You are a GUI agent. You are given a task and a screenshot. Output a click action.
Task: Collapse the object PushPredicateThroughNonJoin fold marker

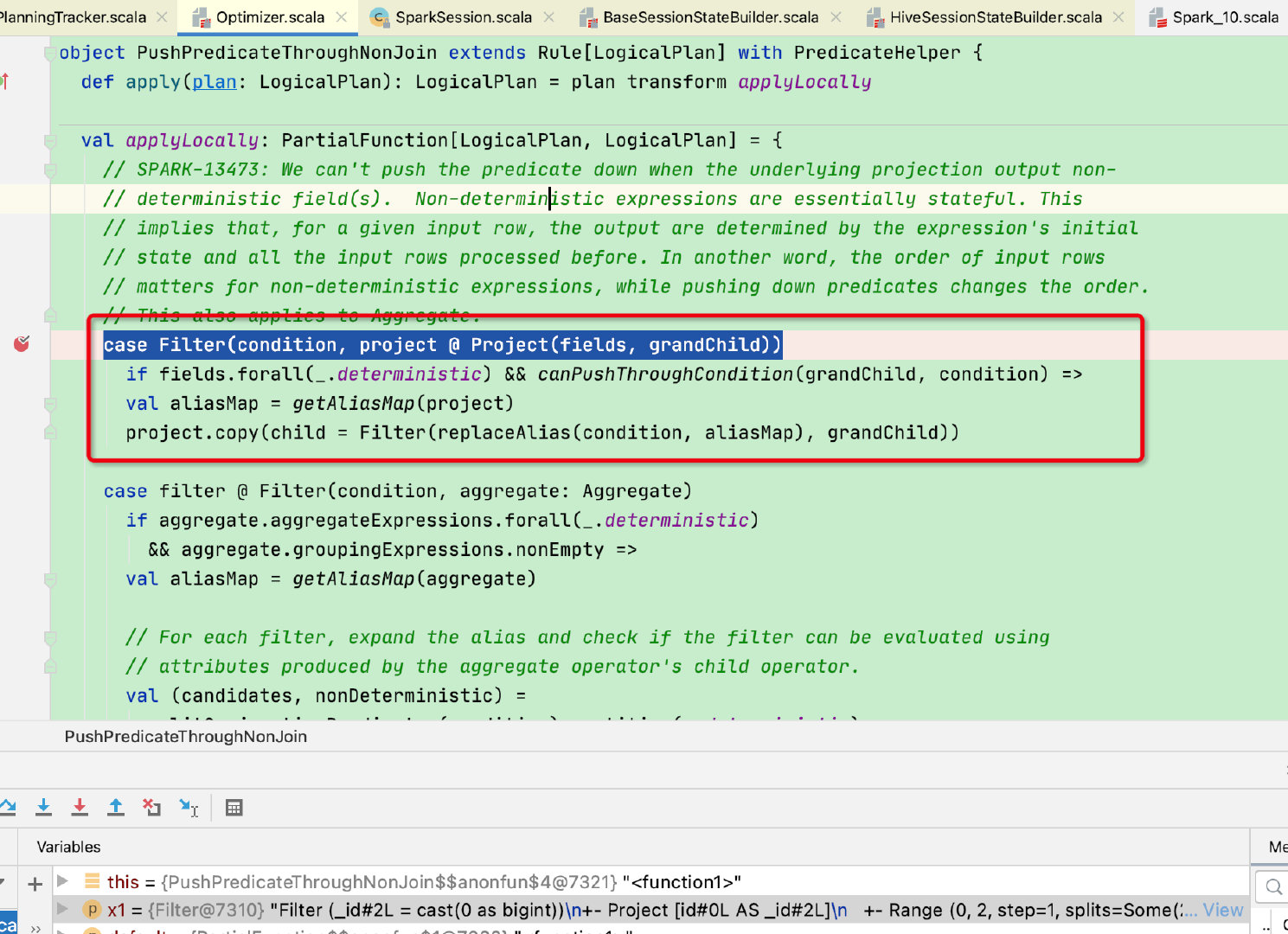[50, 53]
